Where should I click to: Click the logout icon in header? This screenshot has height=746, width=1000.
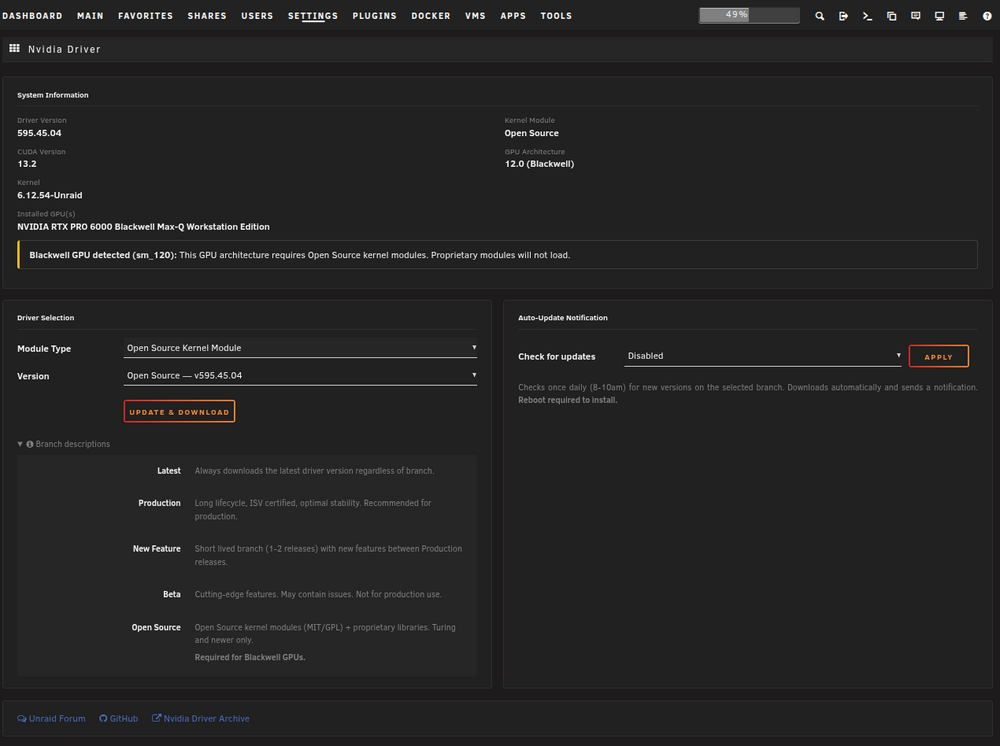click(x=843, y=16)
